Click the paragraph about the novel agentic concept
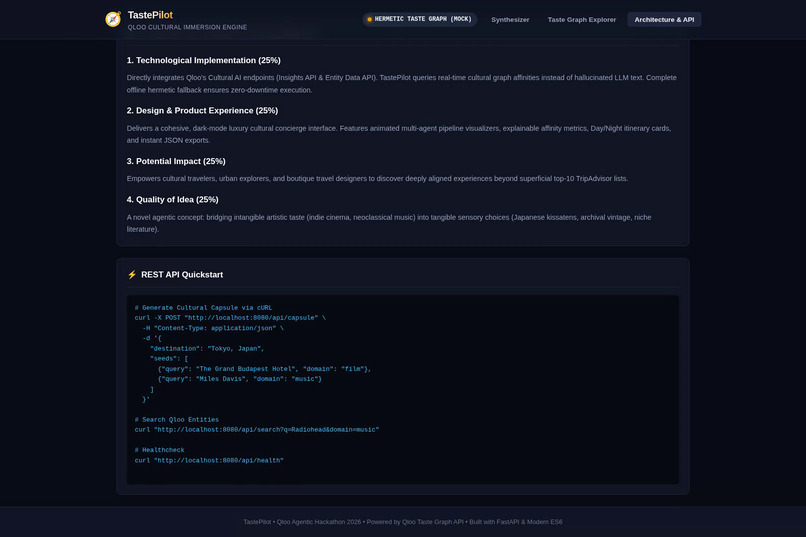This screenshot has height=537, width=806. pyautogui.click(x=389, y=223)
